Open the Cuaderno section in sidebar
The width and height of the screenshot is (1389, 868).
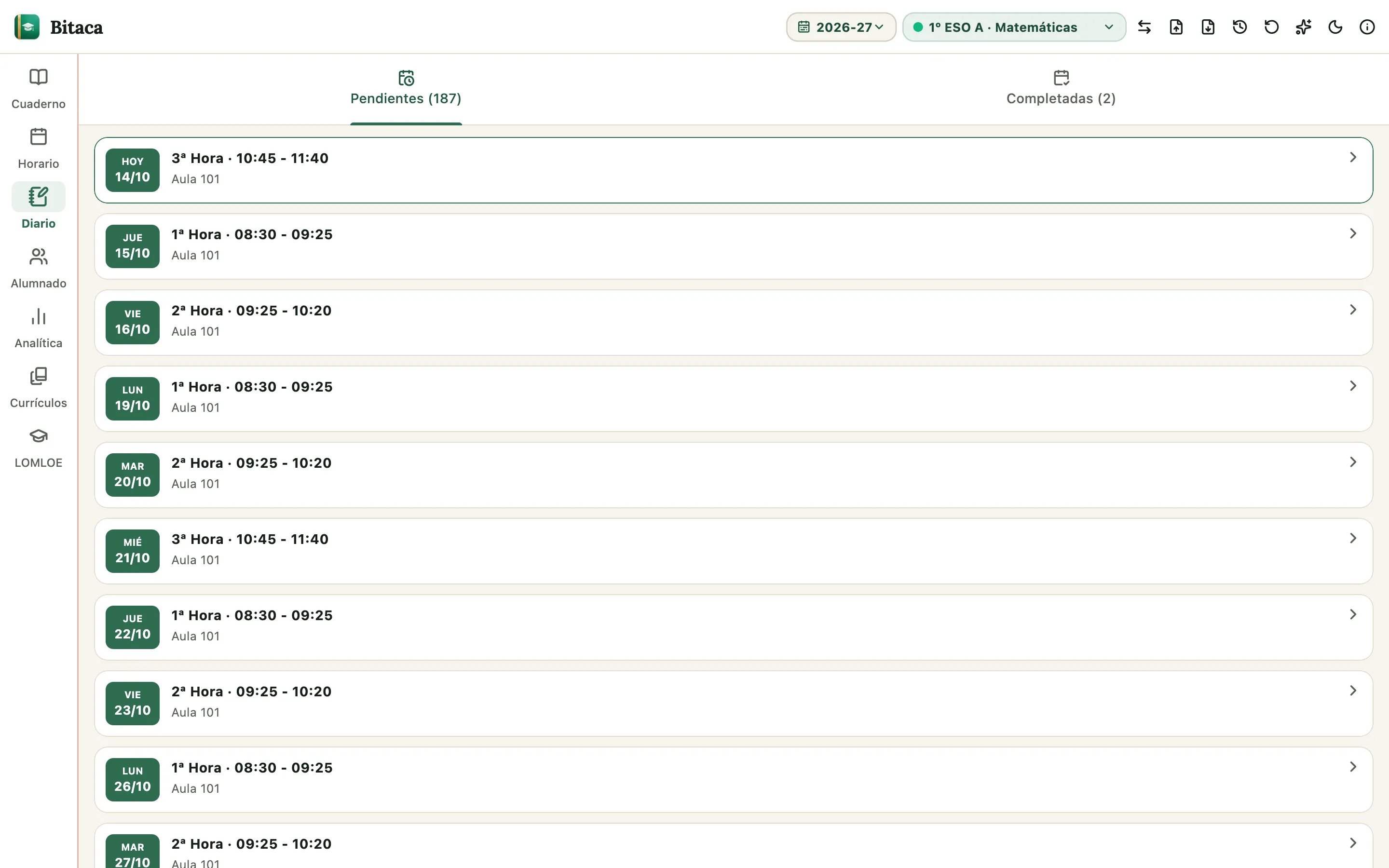point(39,89)
